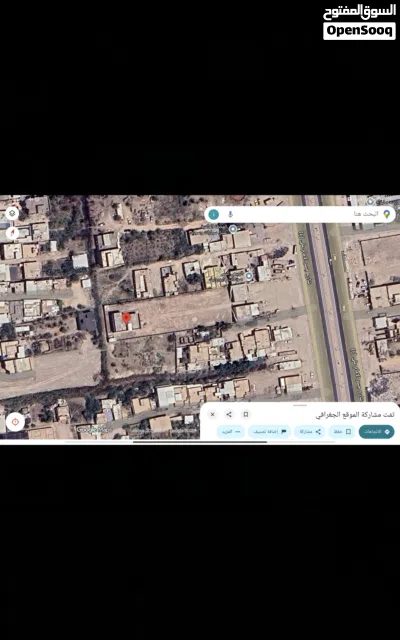Viewport: 400px width, 640px height.
Task: Center map on my location
Action: [x=16, y=422]
